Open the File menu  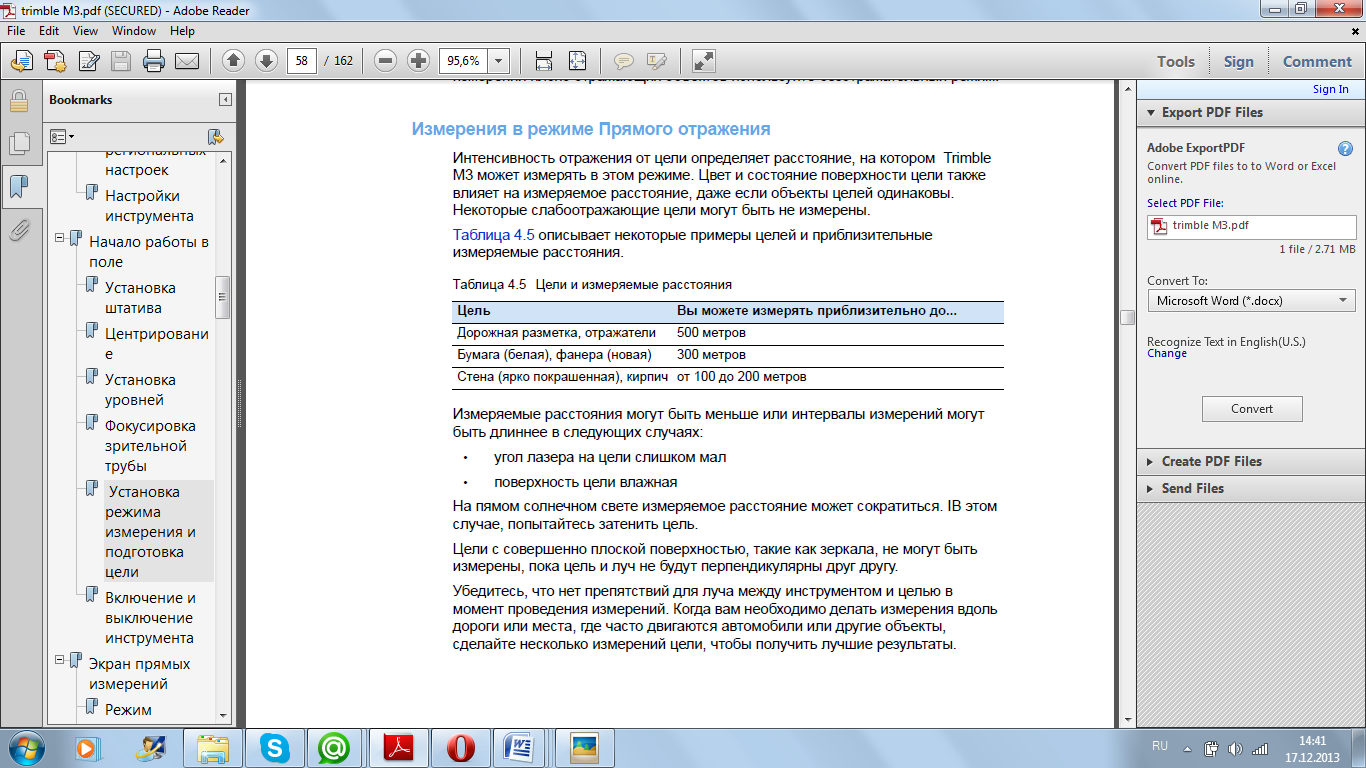pos(16,31)
